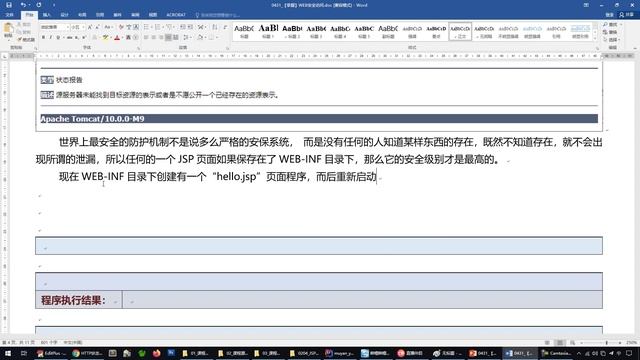Toggle Underline formatting
Image resolution: width=640 pixels, height=360 pixels.
[58, 38]
